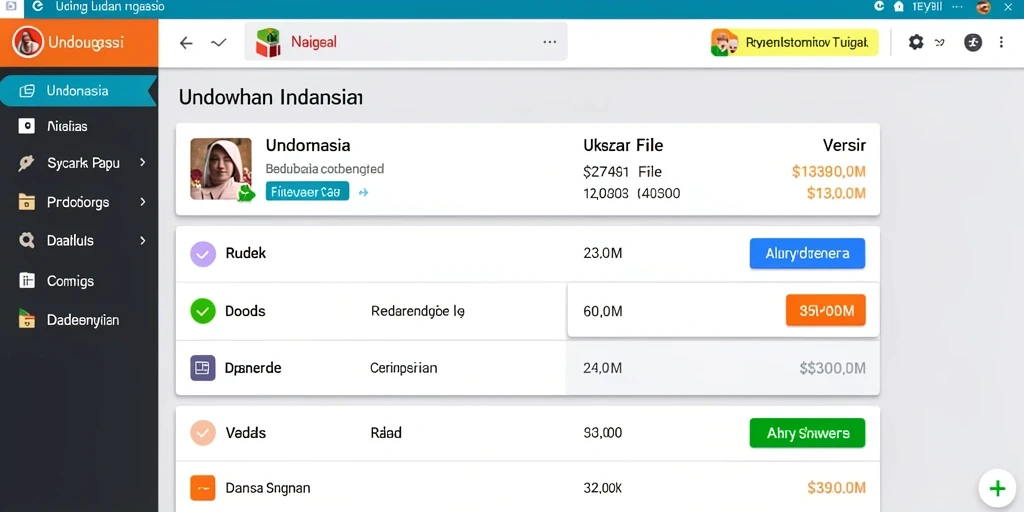Screen dimensions: 1024x512
Task: Click the Daatluls search icon
Action: pyautogui.click(x=27, y=240)
